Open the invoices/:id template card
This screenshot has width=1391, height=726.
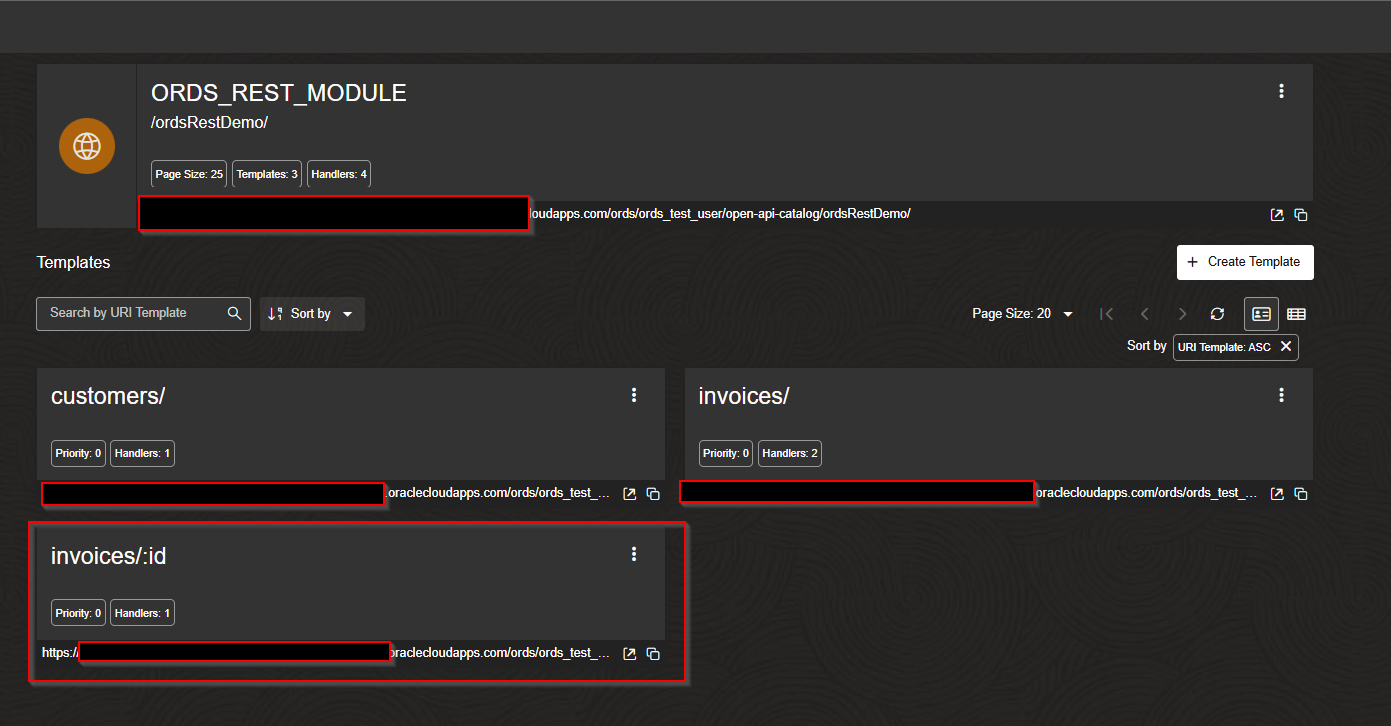point(108,556)
